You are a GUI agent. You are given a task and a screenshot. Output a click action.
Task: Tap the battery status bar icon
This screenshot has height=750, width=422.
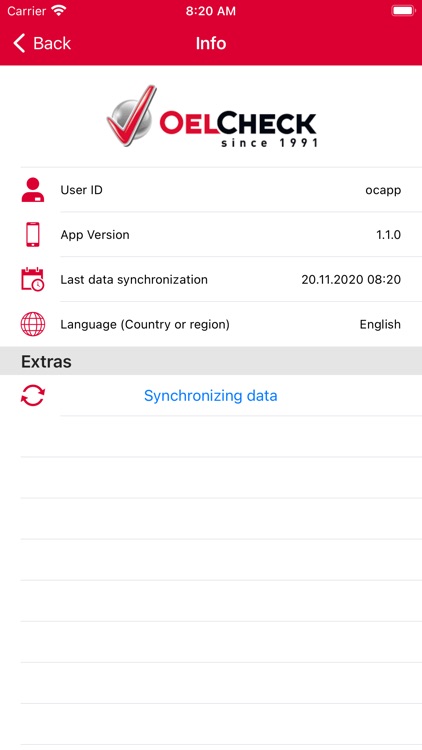(403, 11)
